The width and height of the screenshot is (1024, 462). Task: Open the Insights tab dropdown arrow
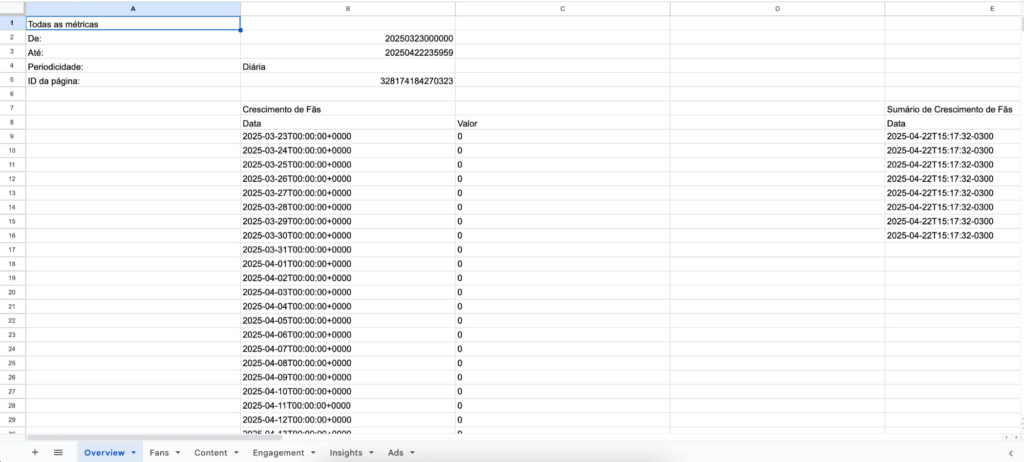(372, 453)
